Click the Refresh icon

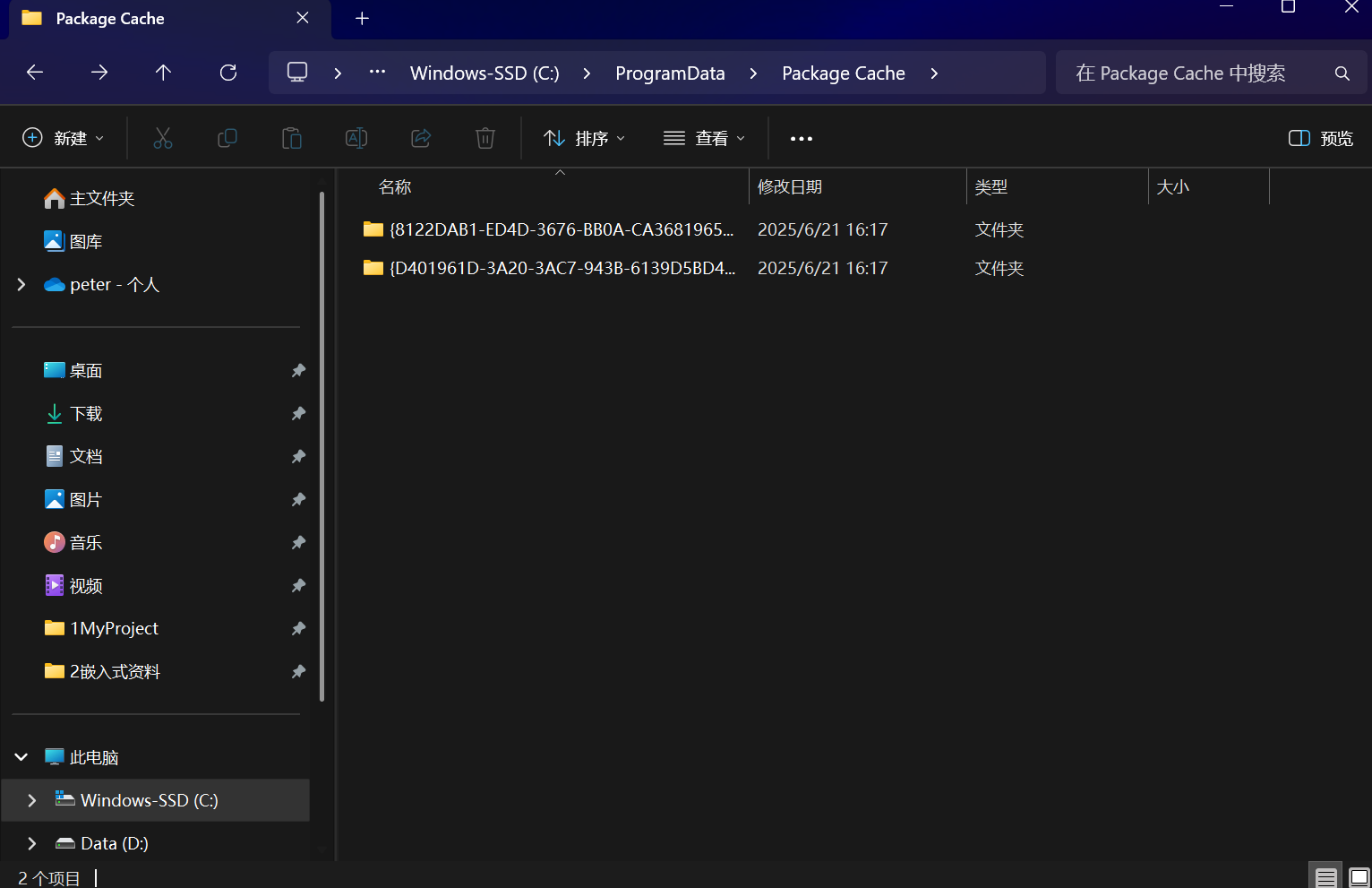(227, 73)
